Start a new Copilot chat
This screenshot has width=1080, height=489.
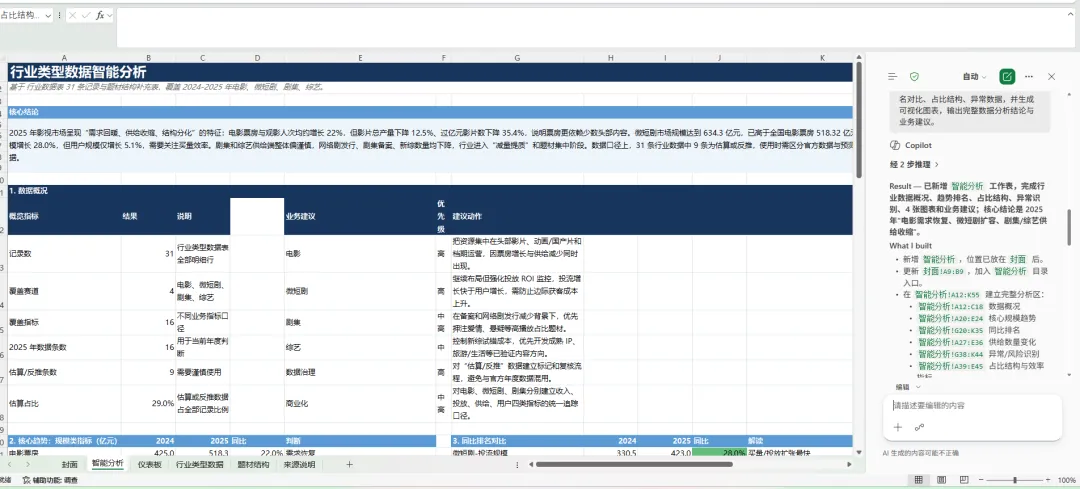coord(1007,76)
